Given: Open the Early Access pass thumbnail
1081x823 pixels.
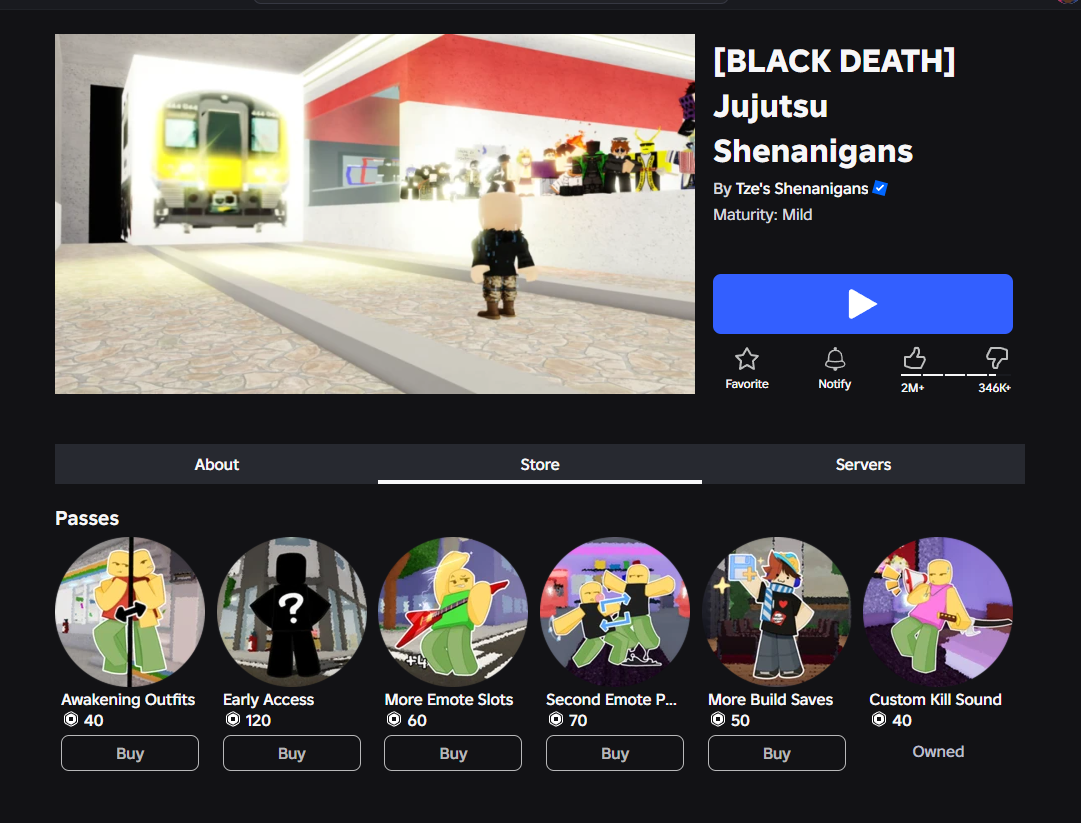Looking at the screenshot, I should pyautogui.click(x=292, y=612).
